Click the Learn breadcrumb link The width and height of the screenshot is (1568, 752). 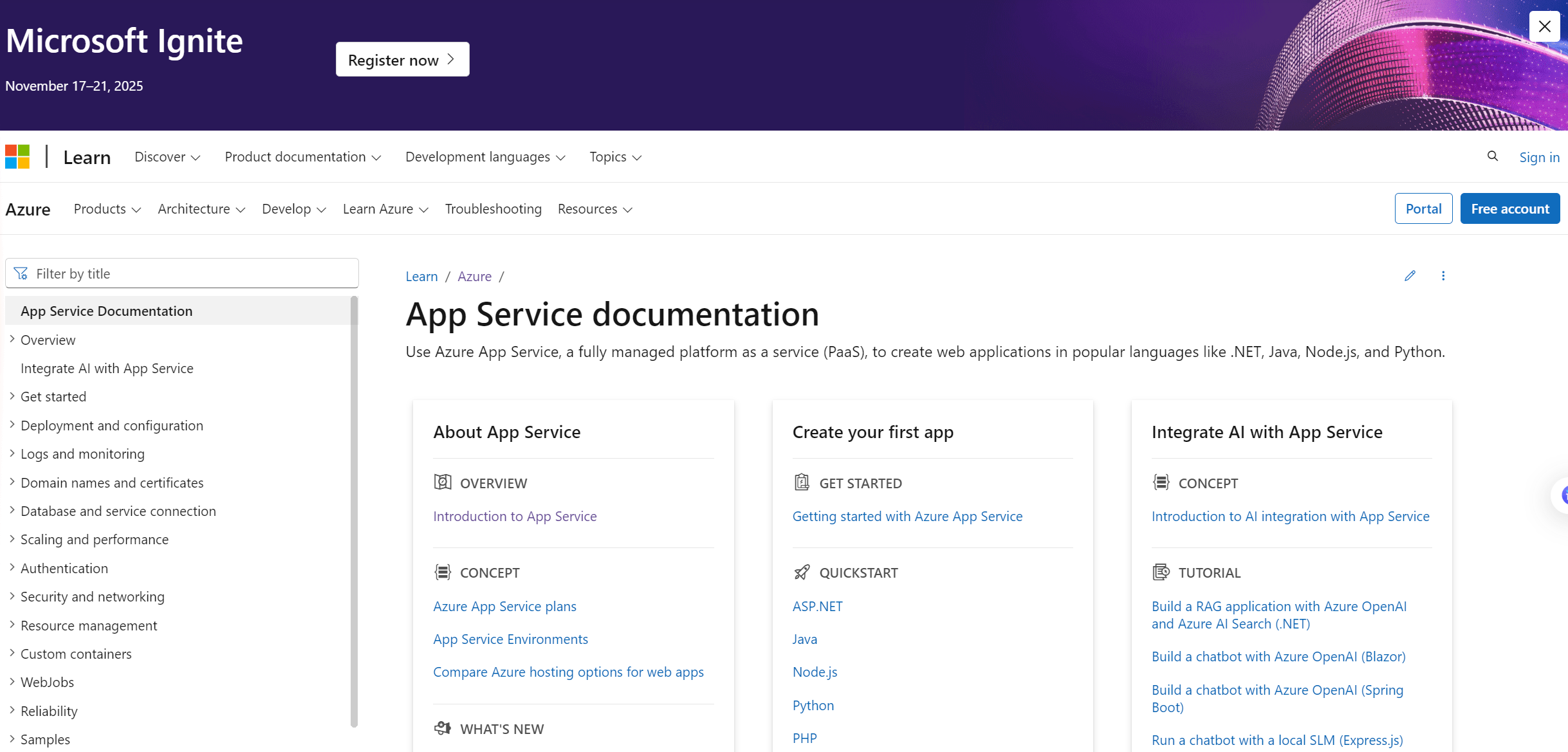(x=421, y=276)
